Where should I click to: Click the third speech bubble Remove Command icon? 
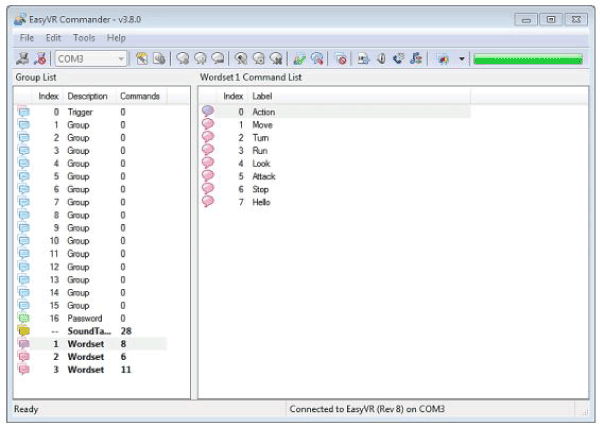click(218, 59)
